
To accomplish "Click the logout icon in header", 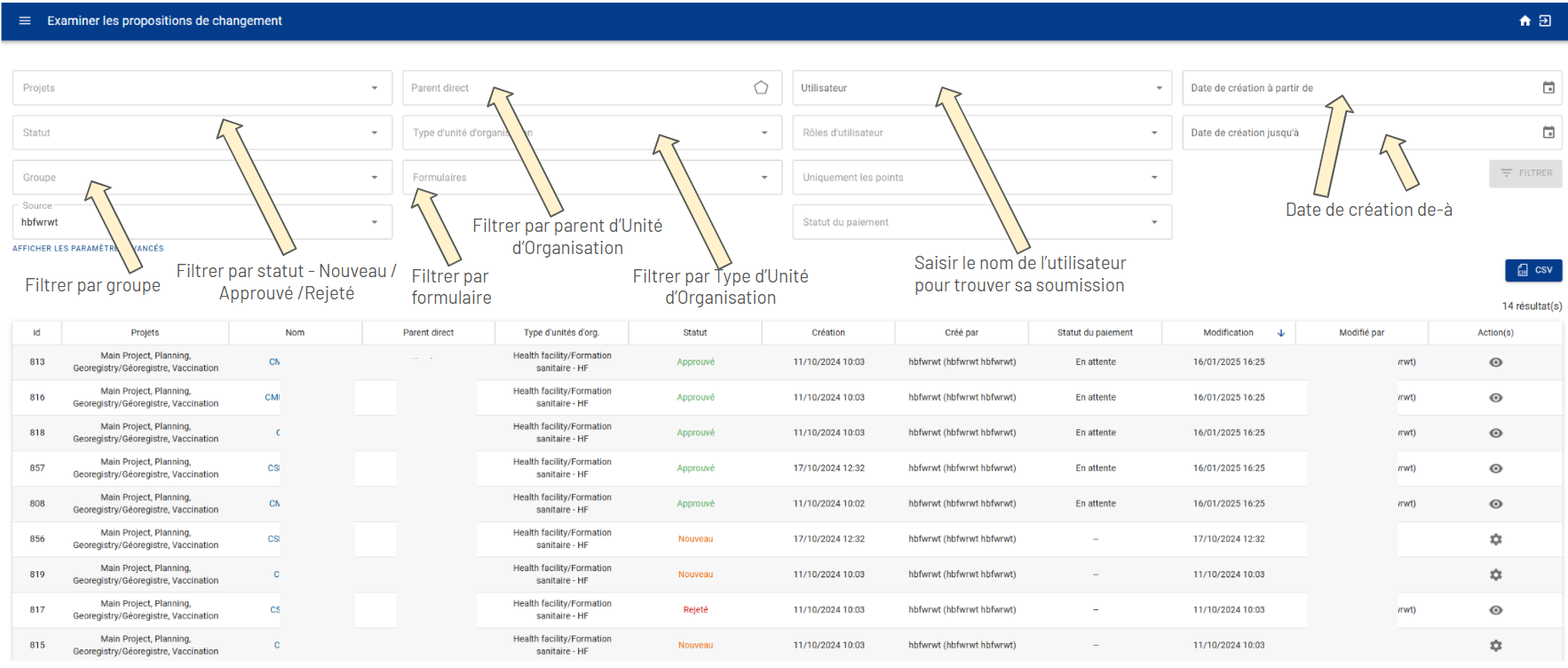I will pyautogui.click(x=1545, y=20).
